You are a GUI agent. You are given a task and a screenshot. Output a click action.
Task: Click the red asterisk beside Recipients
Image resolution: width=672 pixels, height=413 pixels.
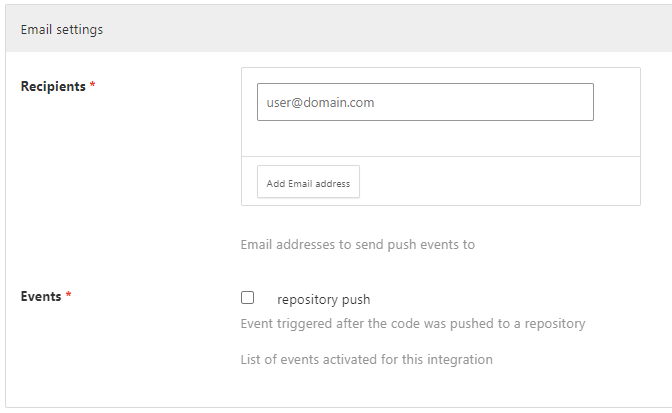93,86
